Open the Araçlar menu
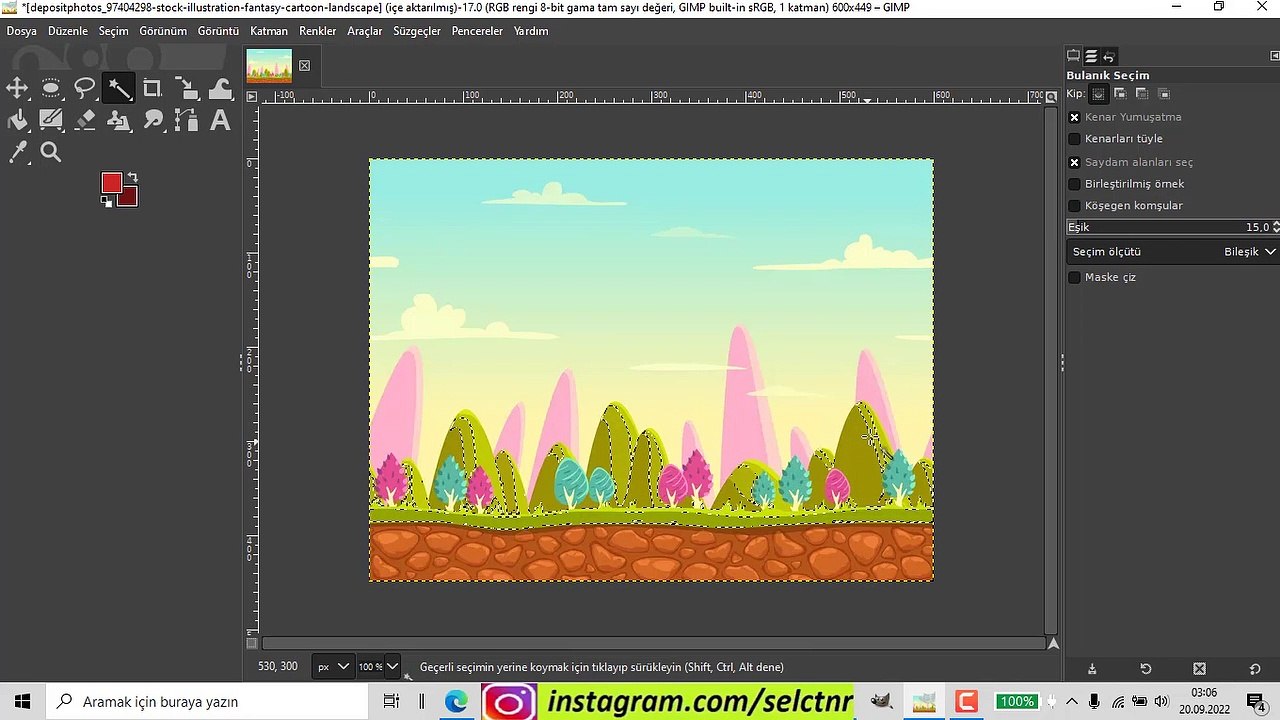 pyautogui.click(x=365, y=31)
